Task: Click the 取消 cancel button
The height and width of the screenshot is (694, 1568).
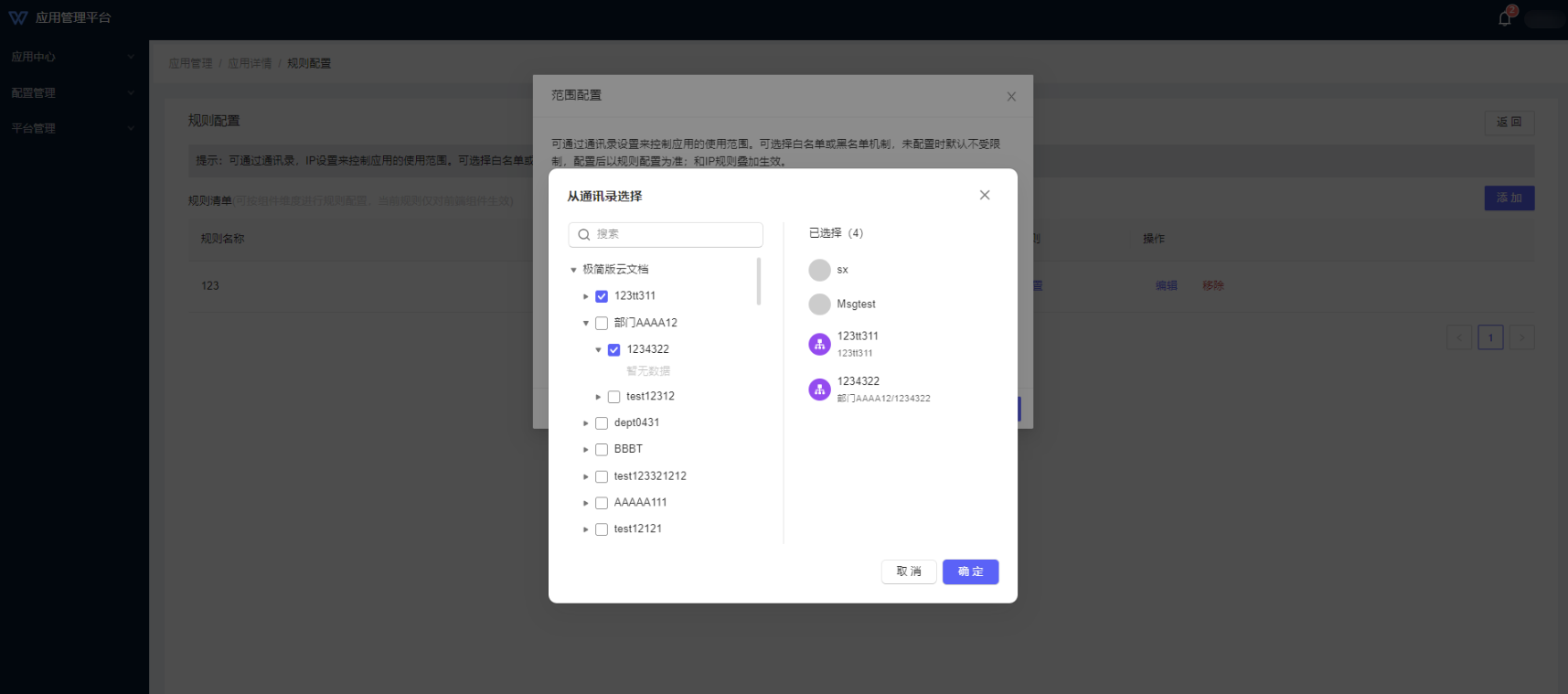Action: click(908, 571)
